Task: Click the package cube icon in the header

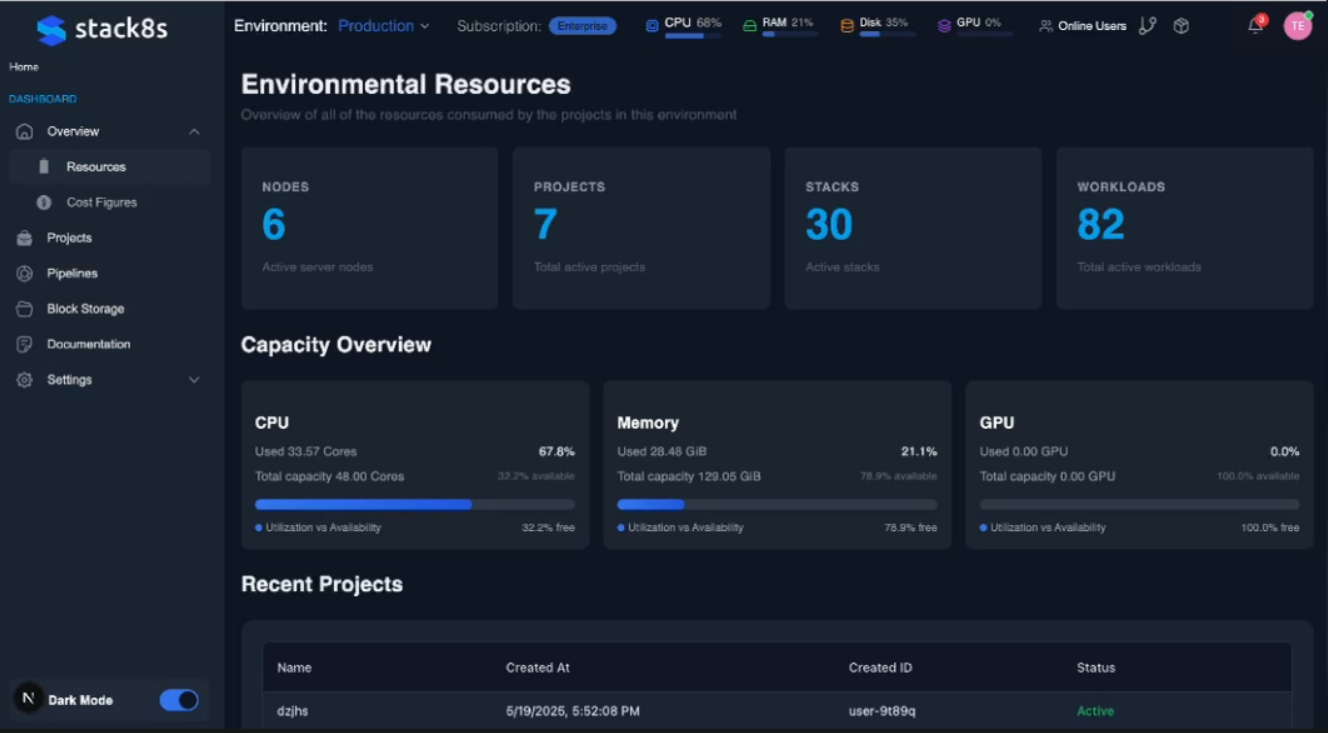Action: click(x=1181, y=25)
